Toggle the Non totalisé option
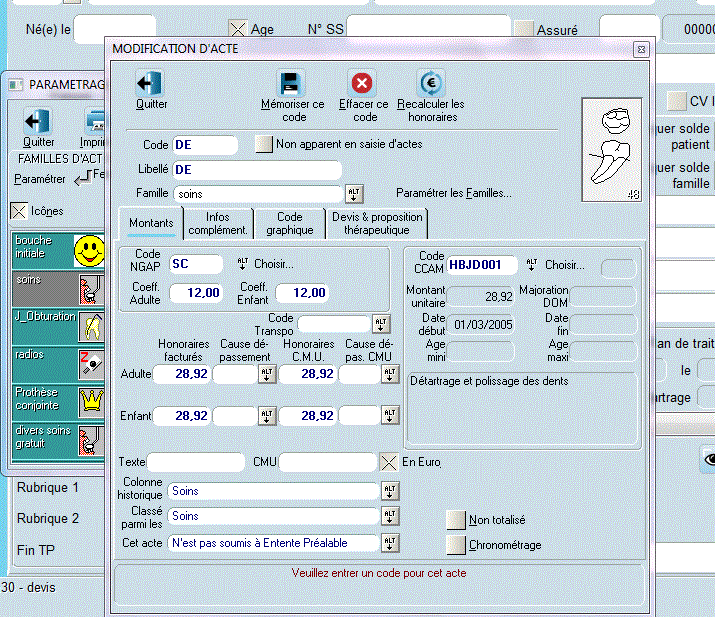Viewport: 715px width, 617px height. coord(455,520)
